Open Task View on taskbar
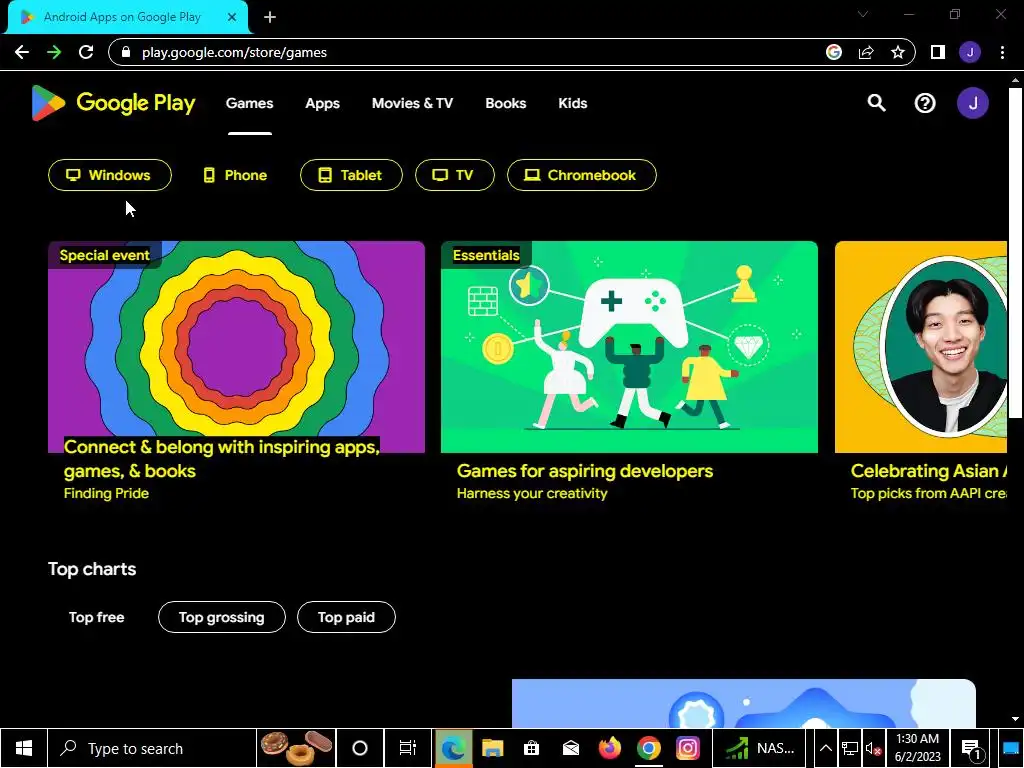1024x768 pixels. point(408,748)
